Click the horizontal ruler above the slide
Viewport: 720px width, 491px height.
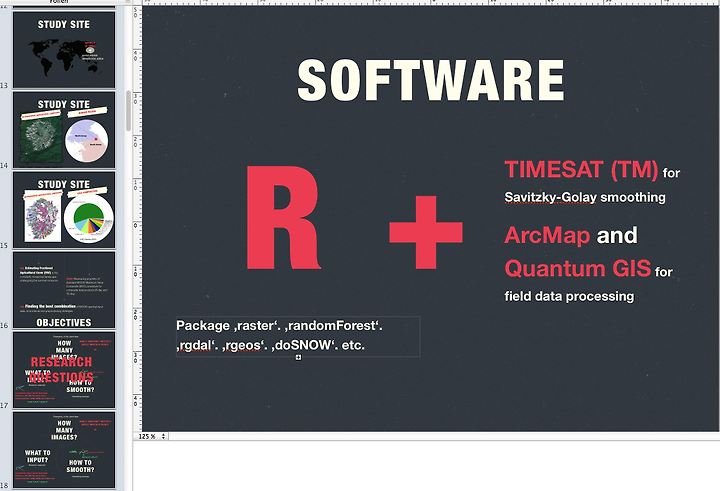pos(431,3)
